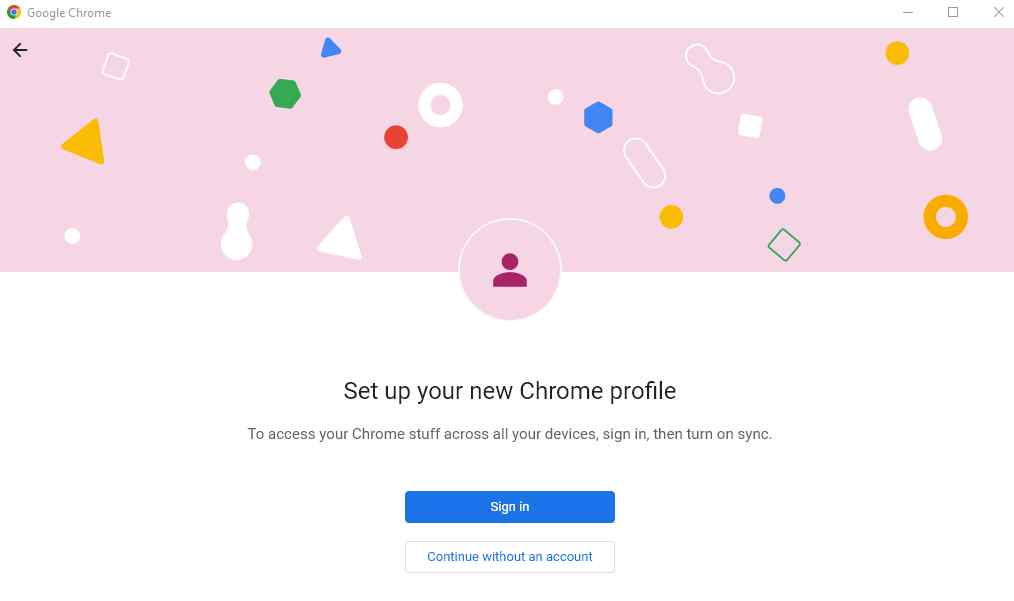
Task: Click the 'Set up your new Chrome profile' heading
Action: 510,391
